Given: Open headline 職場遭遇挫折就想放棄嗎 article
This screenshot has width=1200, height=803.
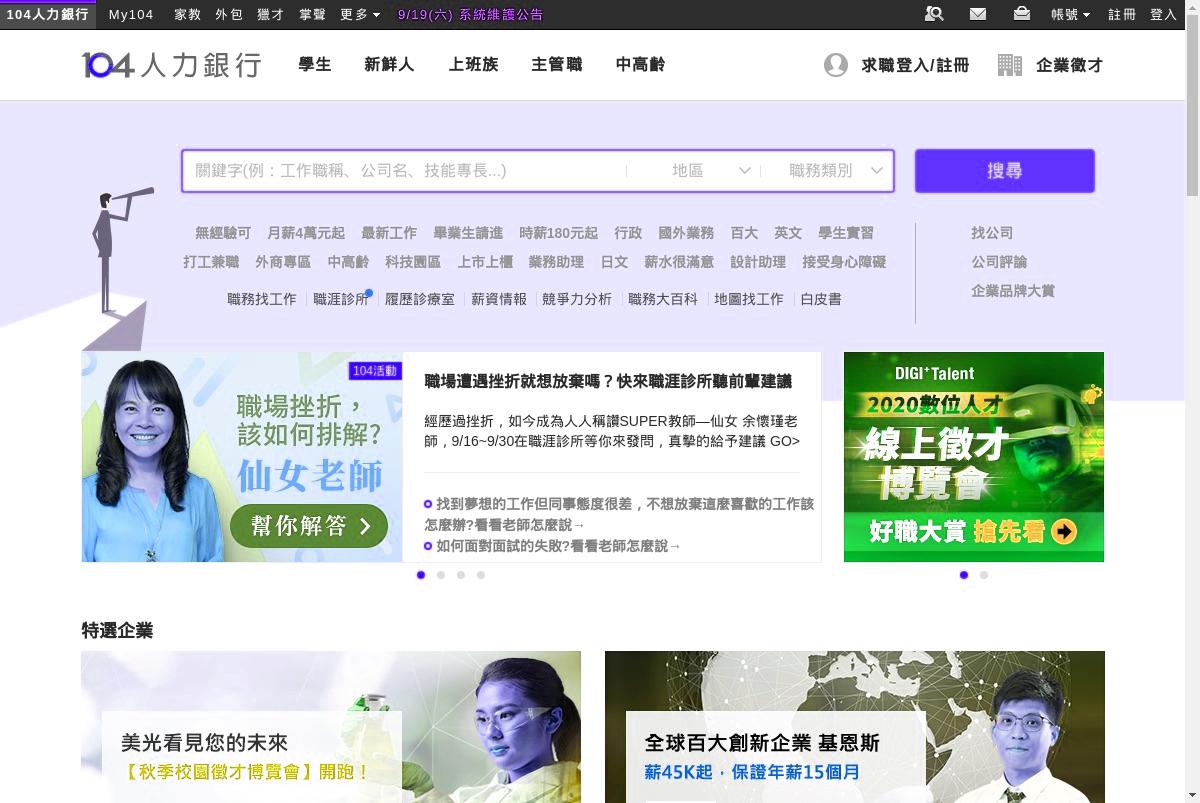Looking at the screenshot, I should click(x=608, y=381).
